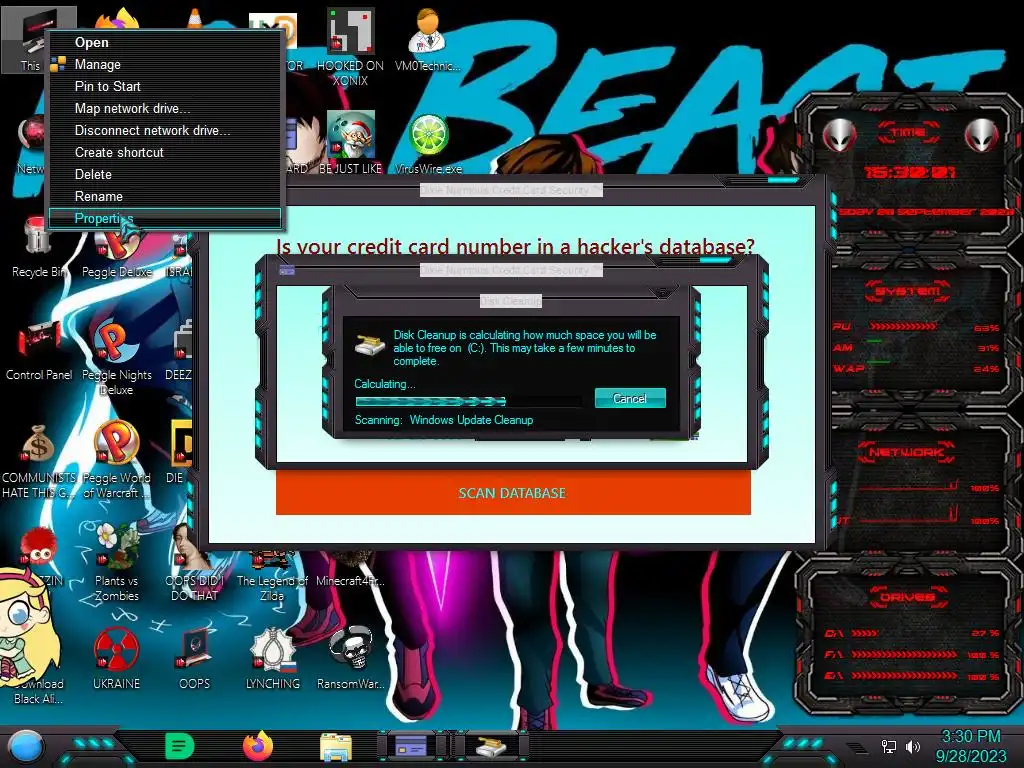Choose Open in the context menu
Screen dimensions: 1024x768
coord(166,42)
